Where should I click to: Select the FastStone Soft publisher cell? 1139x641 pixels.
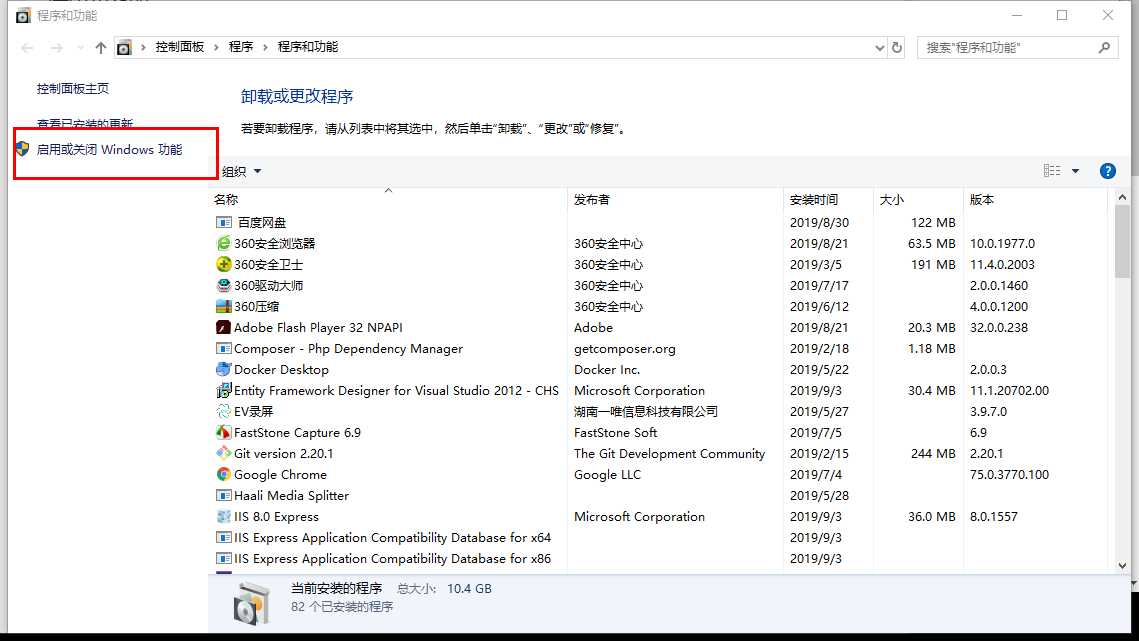point(615,432)
